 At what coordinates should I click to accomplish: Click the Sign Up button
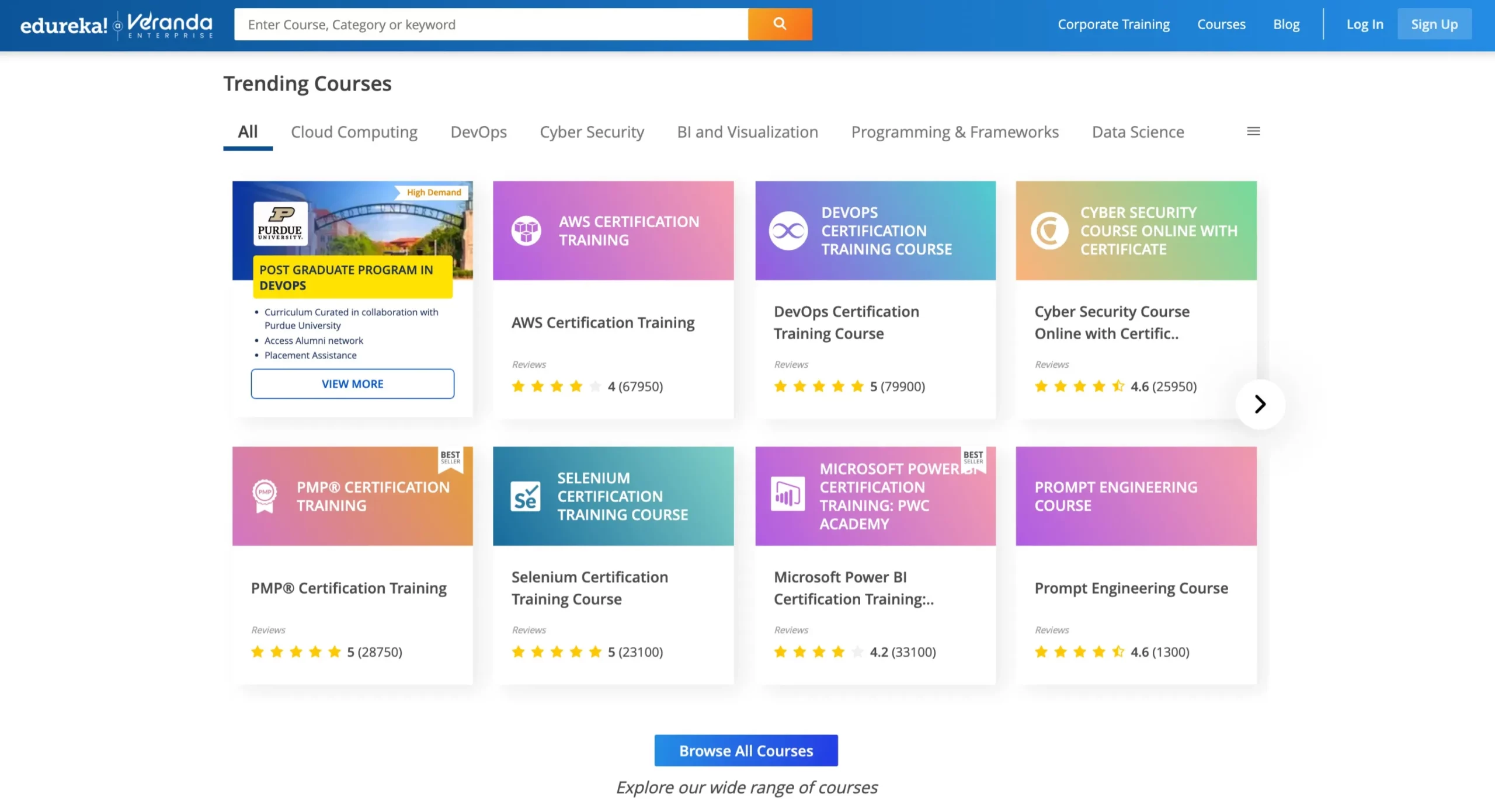click(x=1434, y=24)
